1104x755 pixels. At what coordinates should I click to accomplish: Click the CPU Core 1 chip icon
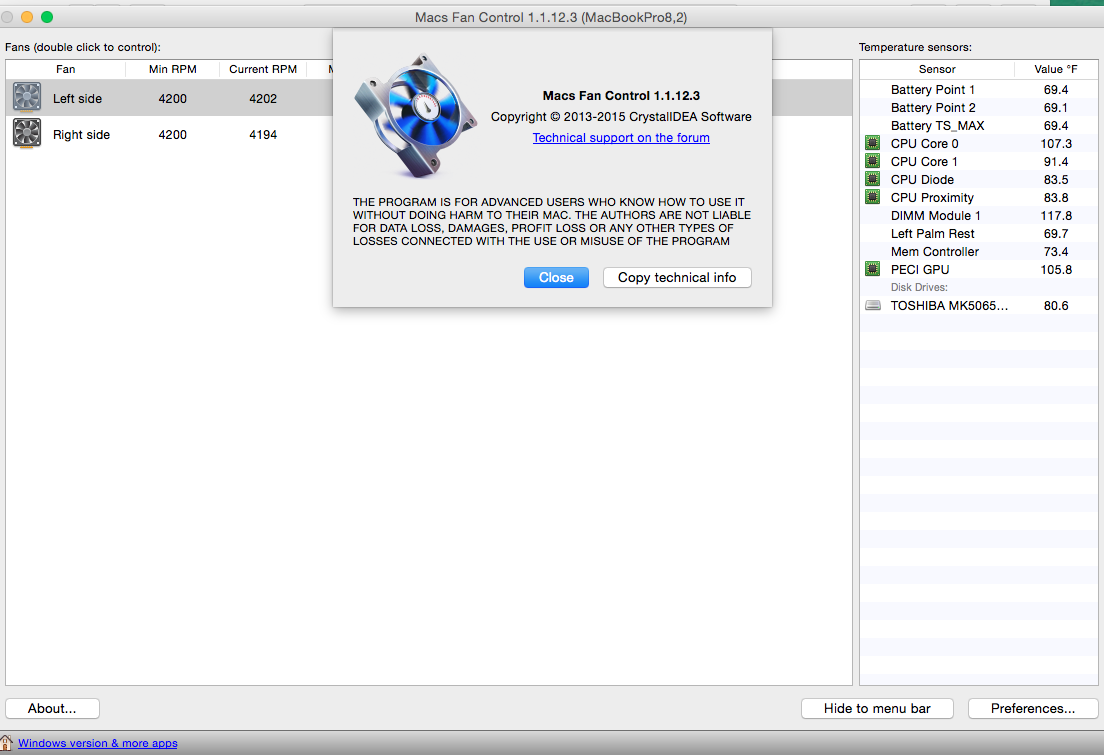pos(872,161)
